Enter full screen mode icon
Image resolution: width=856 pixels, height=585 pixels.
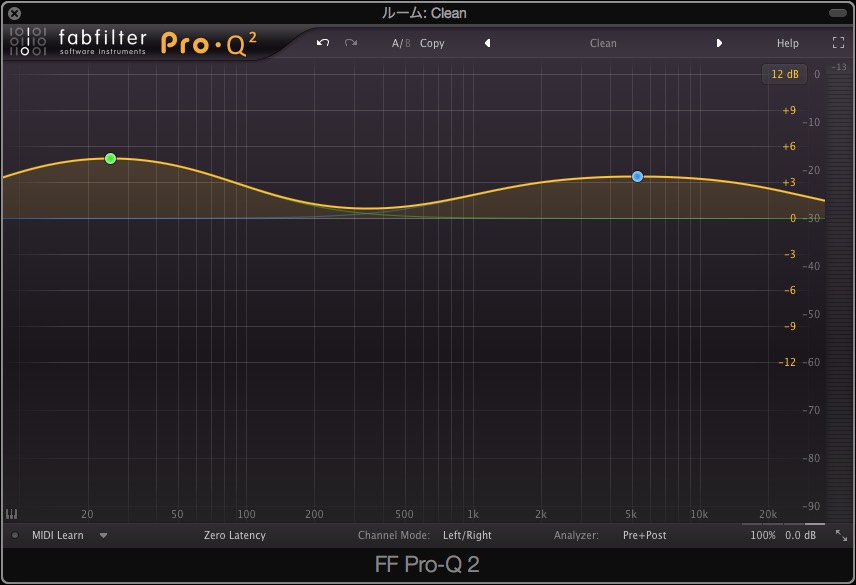click(838, 43)
